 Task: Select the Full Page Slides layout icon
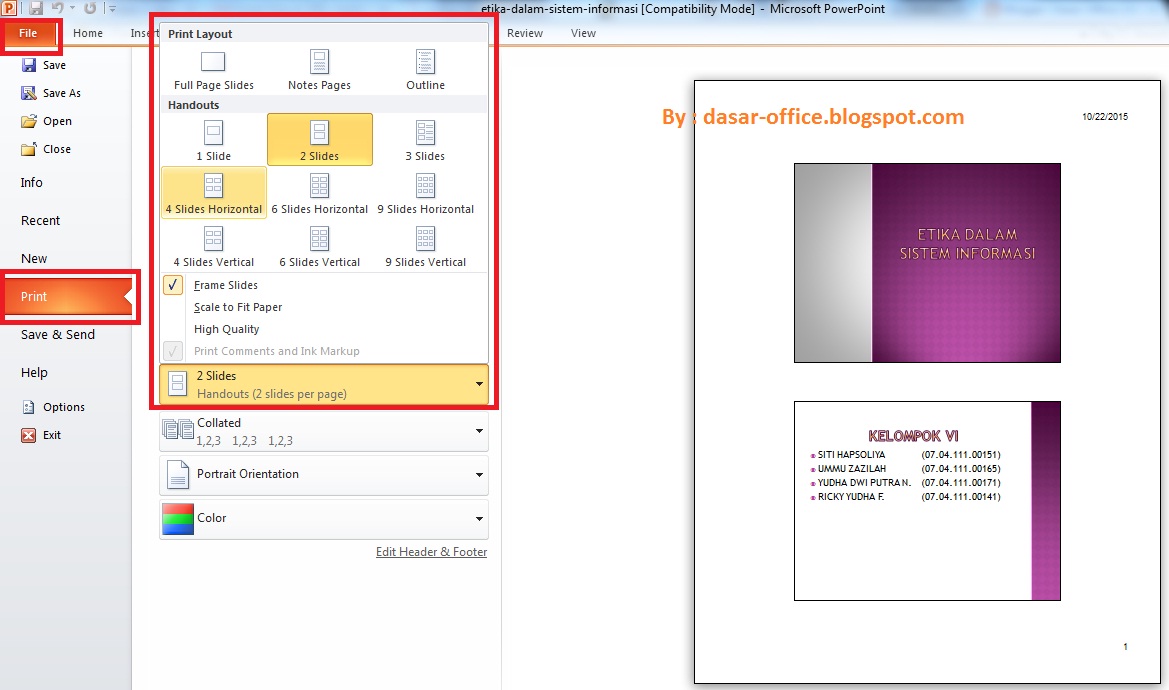pos(213,62)
